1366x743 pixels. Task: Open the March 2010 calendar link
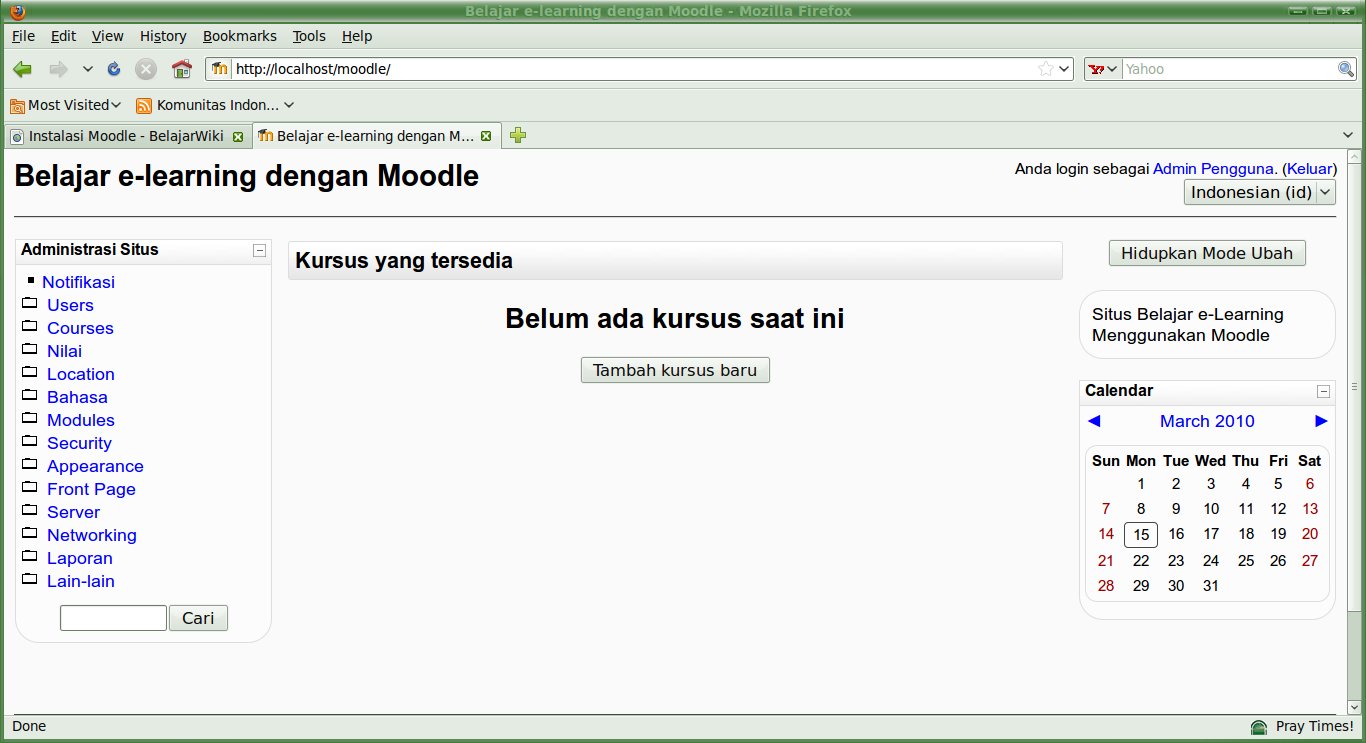(1207, 421)
